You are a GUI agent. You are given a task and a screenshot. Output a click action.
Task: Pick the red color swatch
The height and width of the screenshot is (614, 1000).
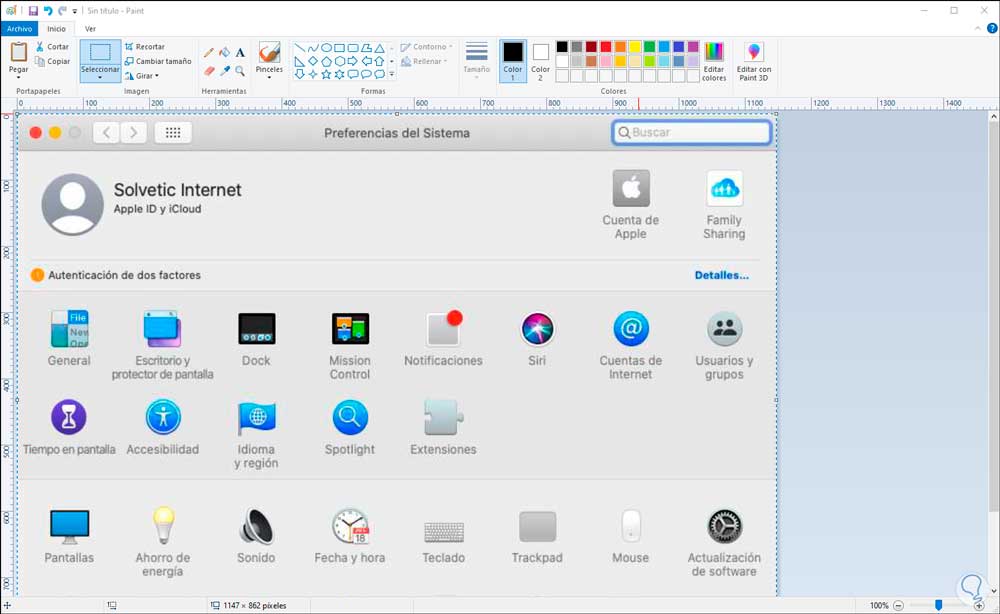(606, 47)
